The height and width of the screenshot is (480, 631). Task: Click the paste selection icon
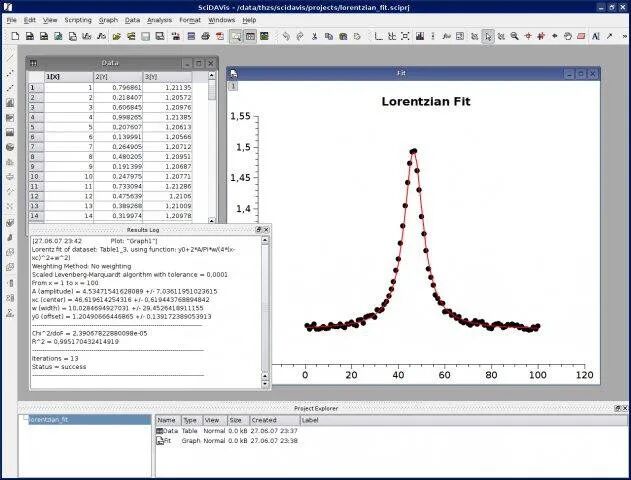343,36
